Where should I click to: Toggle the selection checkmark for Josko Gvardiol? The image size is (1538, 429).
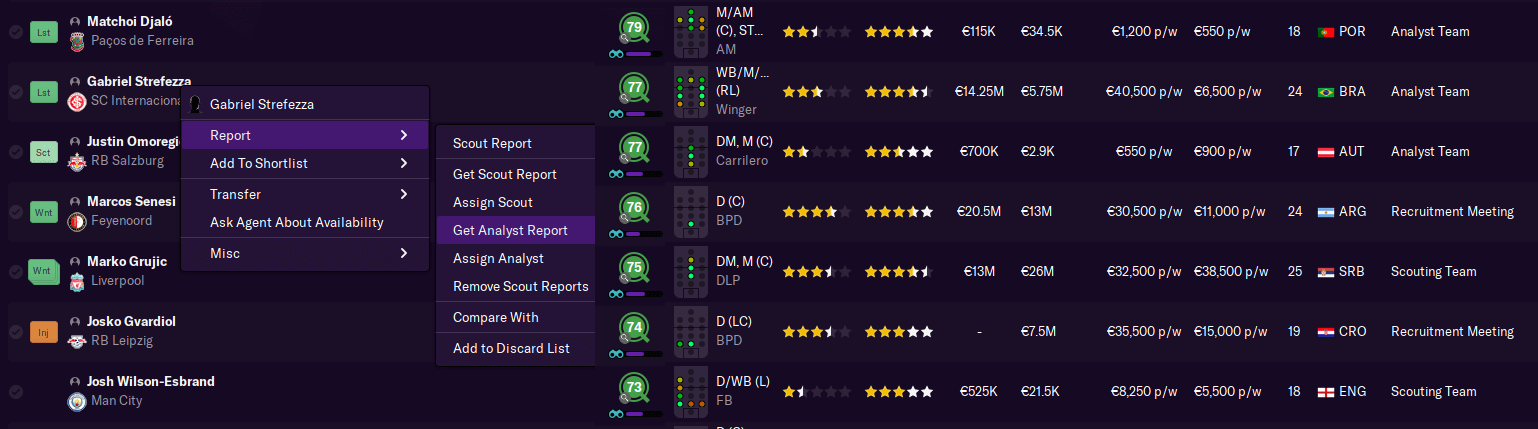tap(16, 332)
